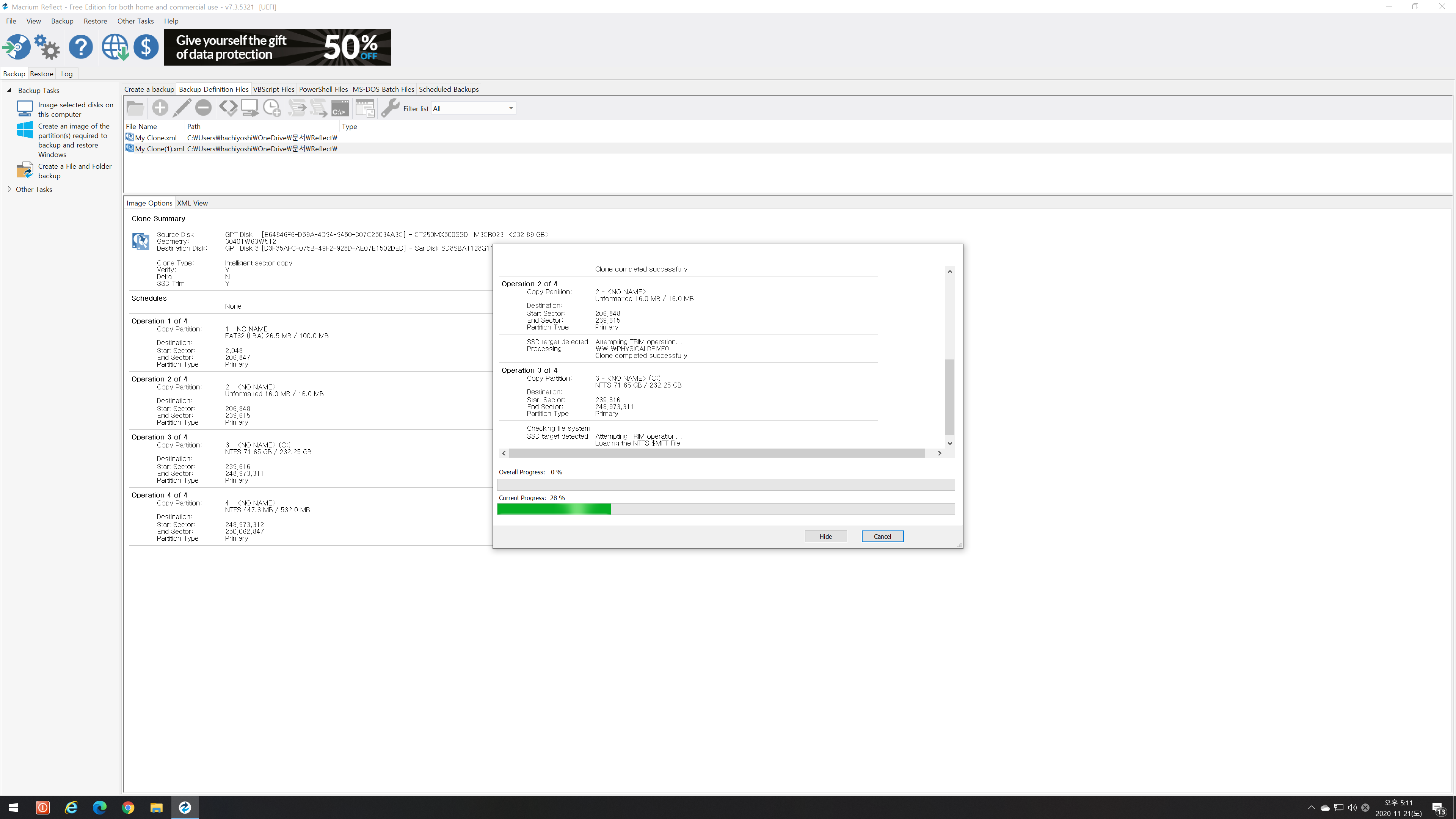
Task: Expand the Other Tasks section
Action: (x=9, y=189)
